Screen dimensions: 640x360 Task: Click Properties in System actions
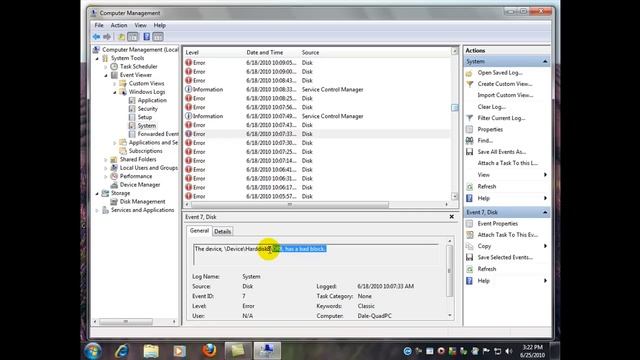coord(490,129)
